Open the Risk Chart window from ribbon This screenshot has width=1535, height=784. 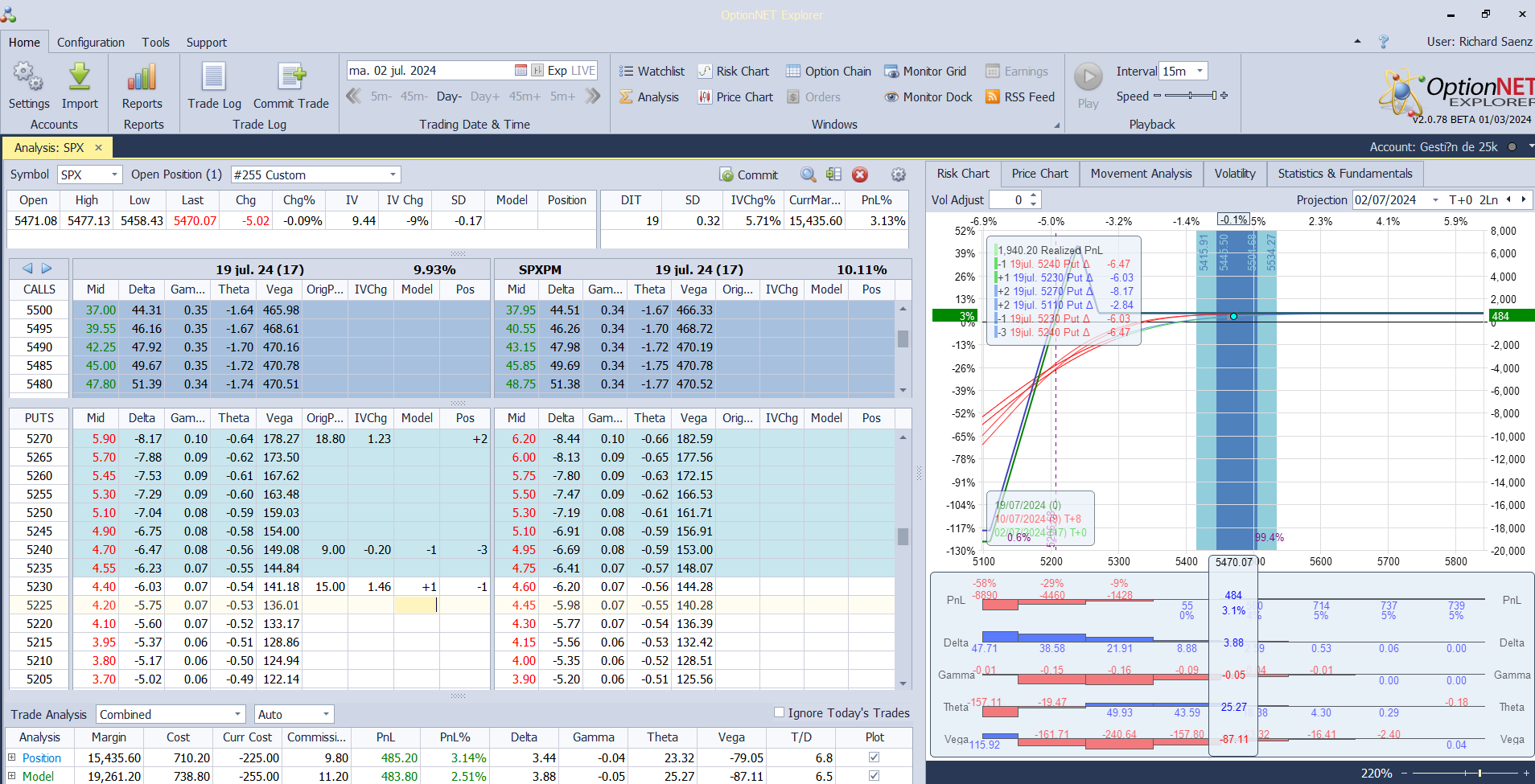coord(733,72)
